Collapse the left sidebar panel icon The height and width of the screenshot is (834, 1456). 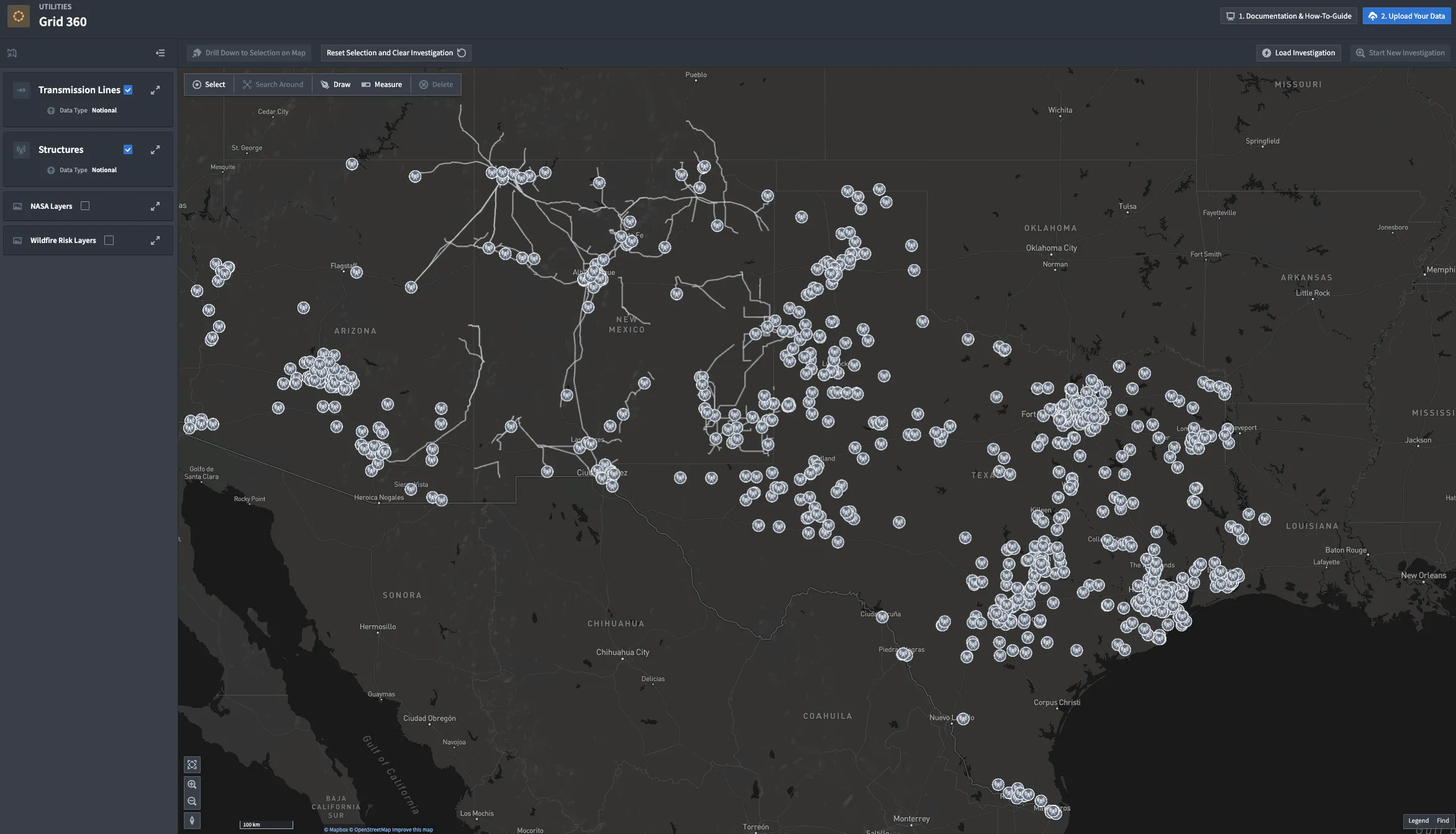(160, 53)
